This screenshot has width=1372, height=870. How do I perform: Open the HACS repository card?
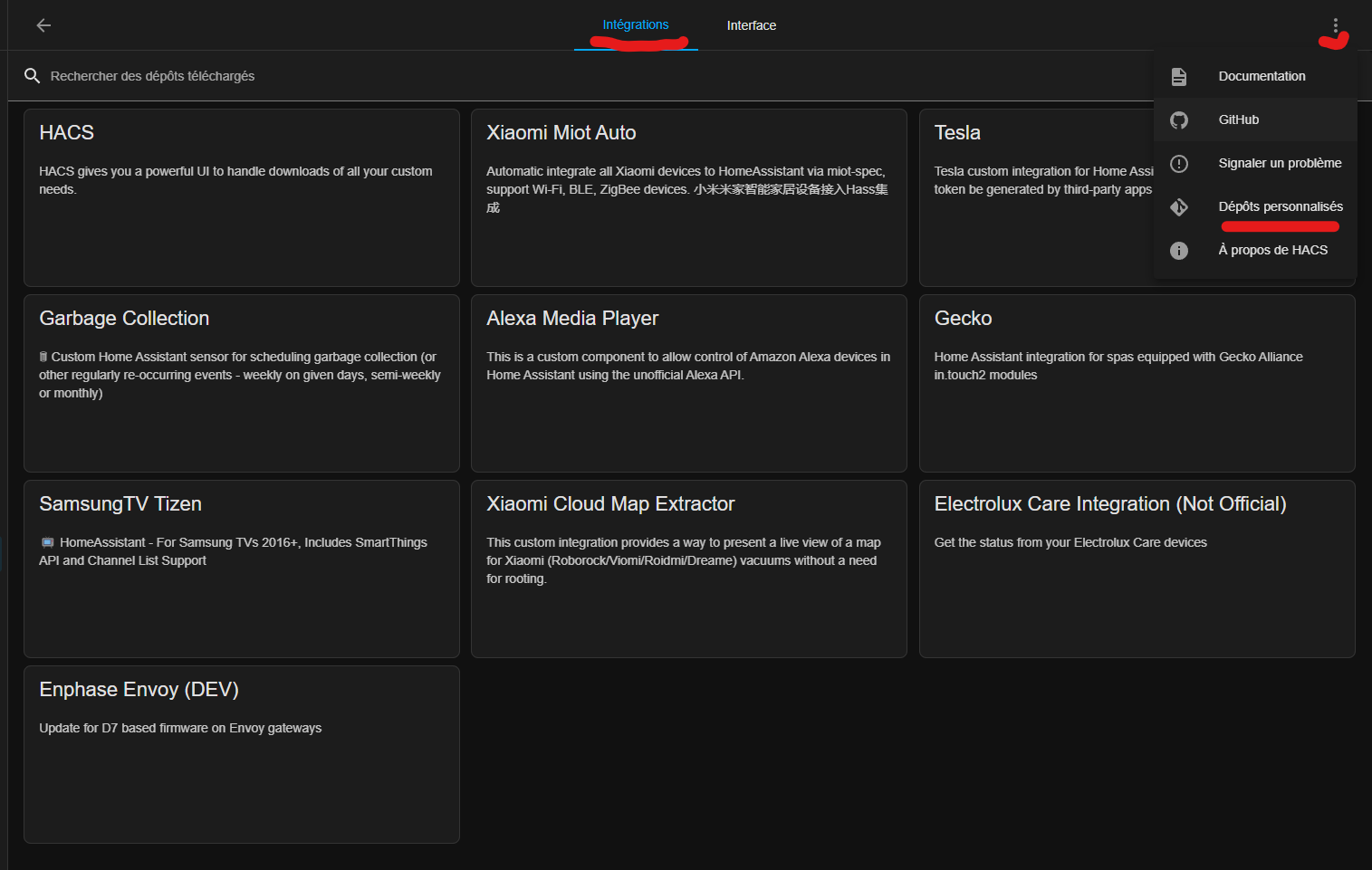242,197
